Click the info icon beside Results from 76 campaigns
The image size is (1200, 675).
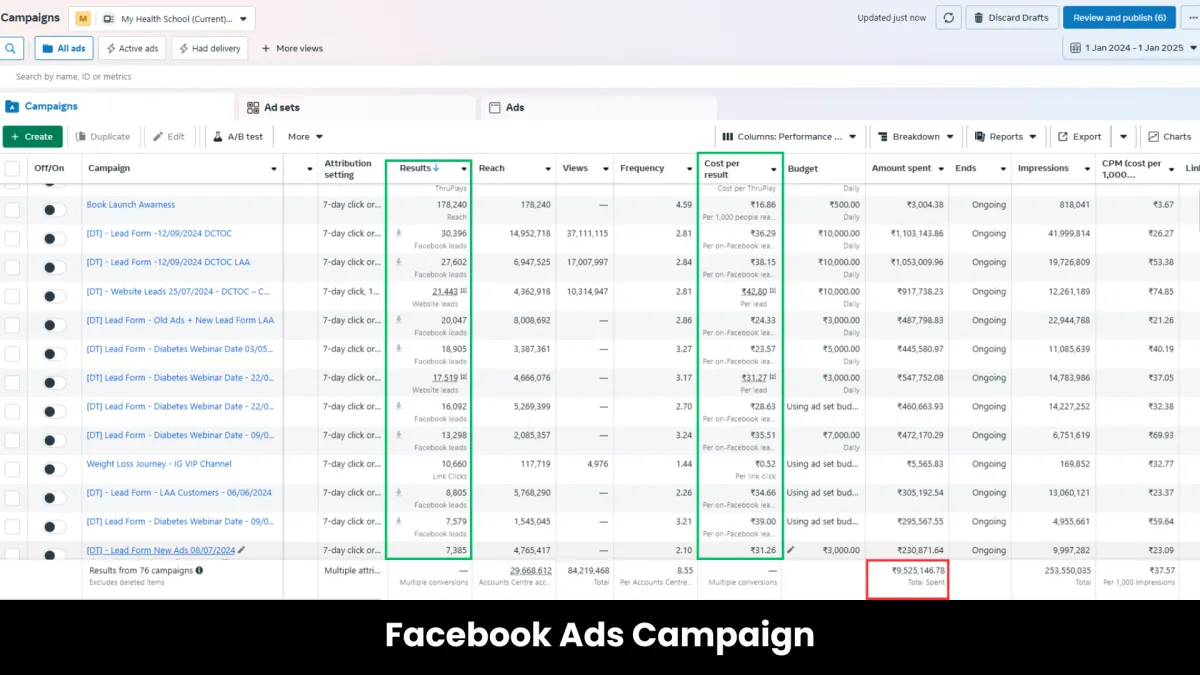click(200, 570)
